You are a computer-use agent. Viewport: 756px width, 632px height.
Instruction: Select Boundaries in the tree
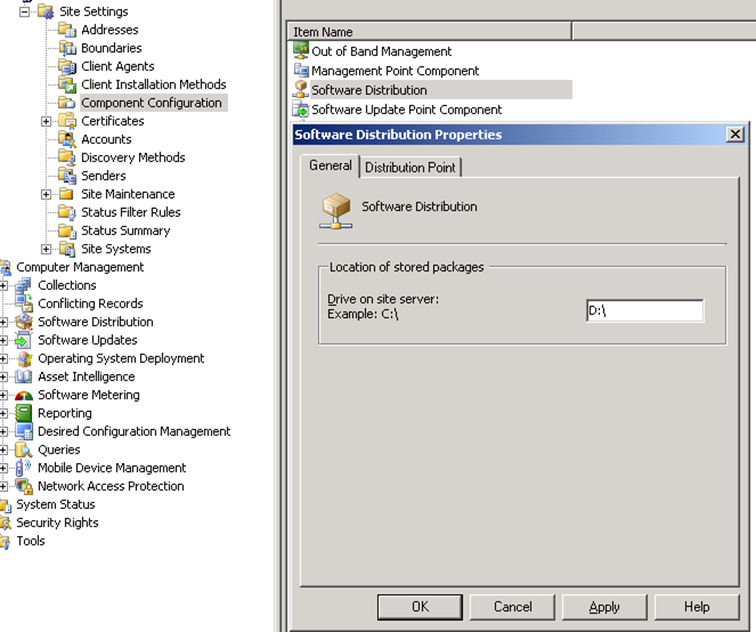[111, 48]
